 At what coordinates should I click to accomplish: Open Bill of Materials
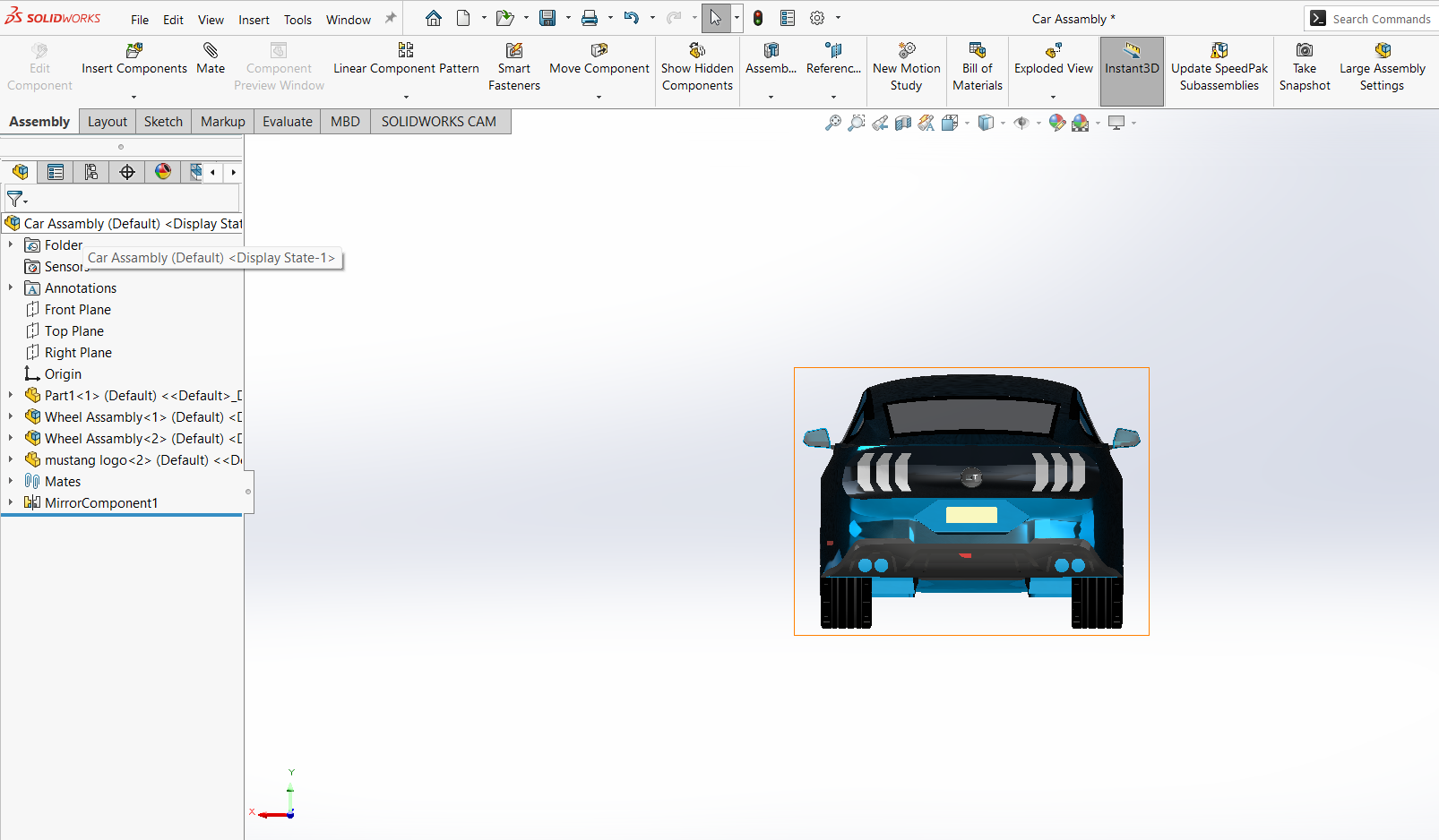tap(978, 67)
